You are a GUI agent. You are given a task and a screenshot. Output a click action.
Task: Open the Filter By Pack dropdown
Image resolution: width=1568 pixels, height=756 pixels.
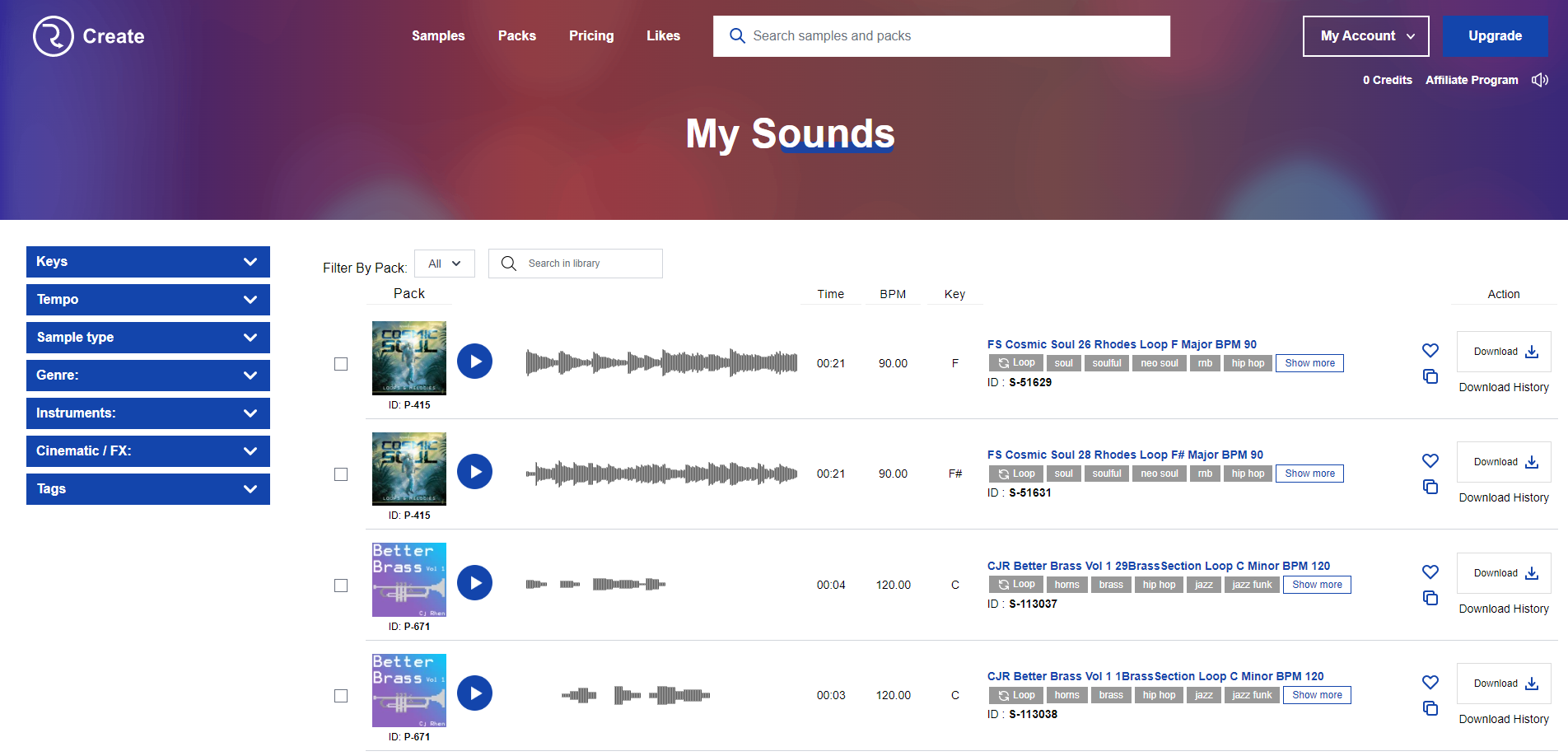[444, 263]
